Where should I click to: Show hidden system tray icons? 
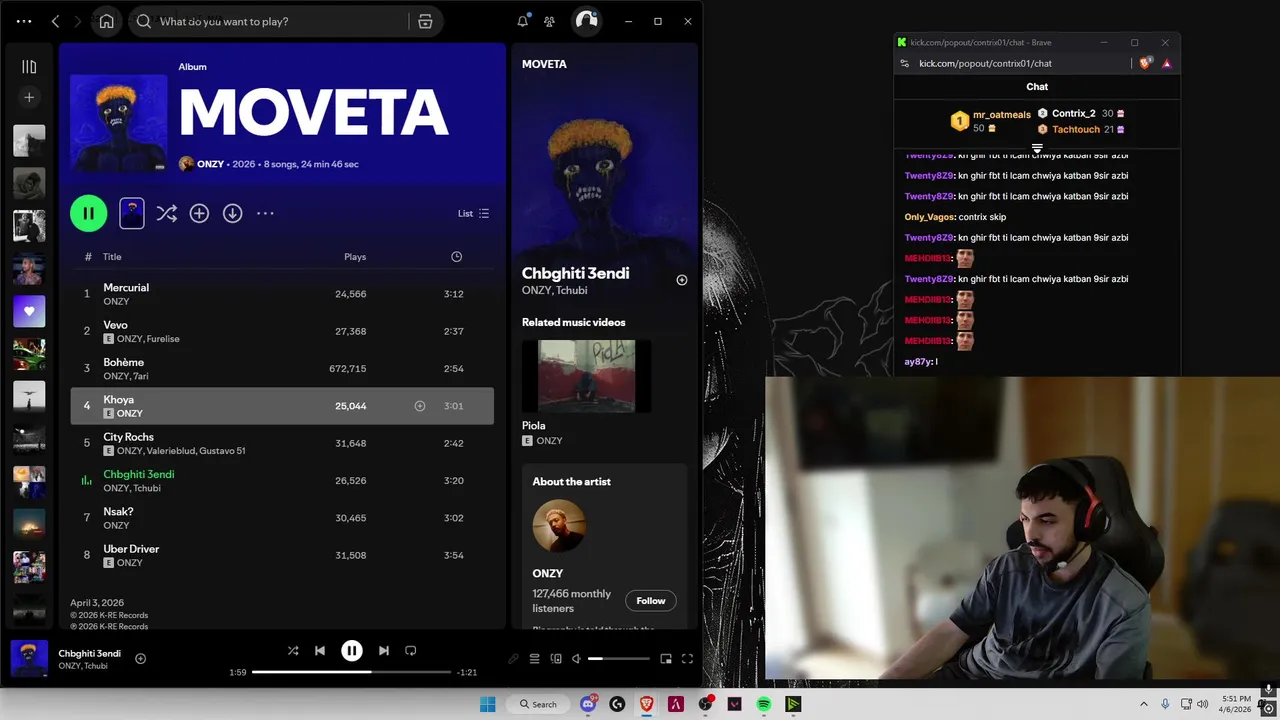coord(1143,704)
